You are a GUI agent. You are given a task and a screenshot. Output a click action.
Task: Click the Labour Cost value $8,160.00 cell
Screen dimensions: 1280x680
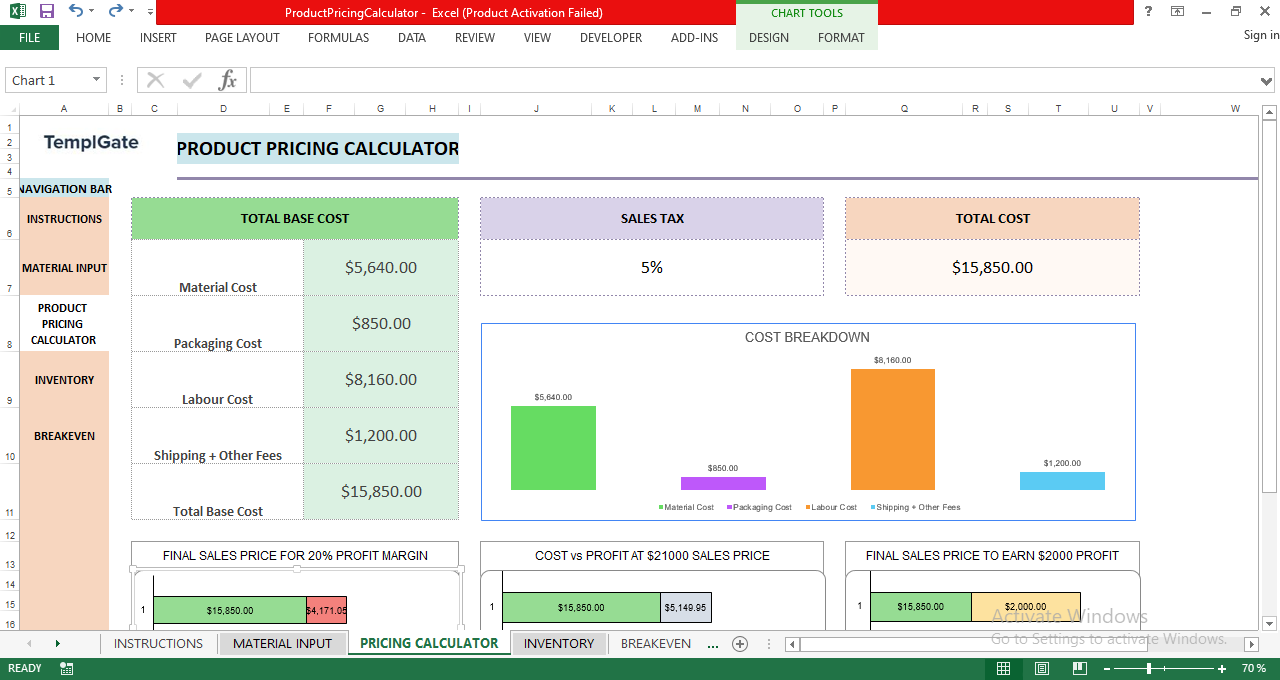tap(381, 379)
